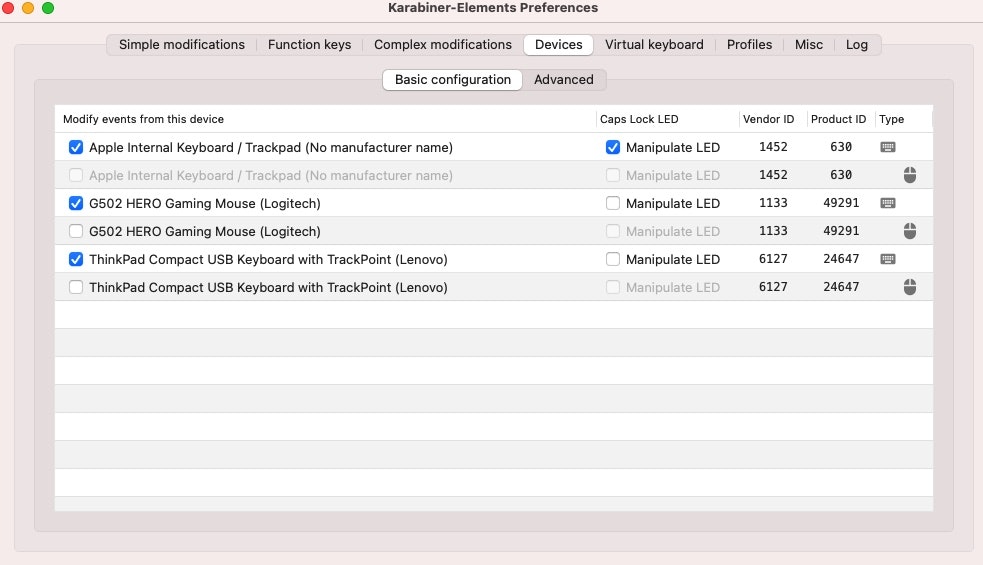983x565 pixels.
Task: Enable Manipulate LED for ThinkPad keyboard row
Action: pos(612,259)
